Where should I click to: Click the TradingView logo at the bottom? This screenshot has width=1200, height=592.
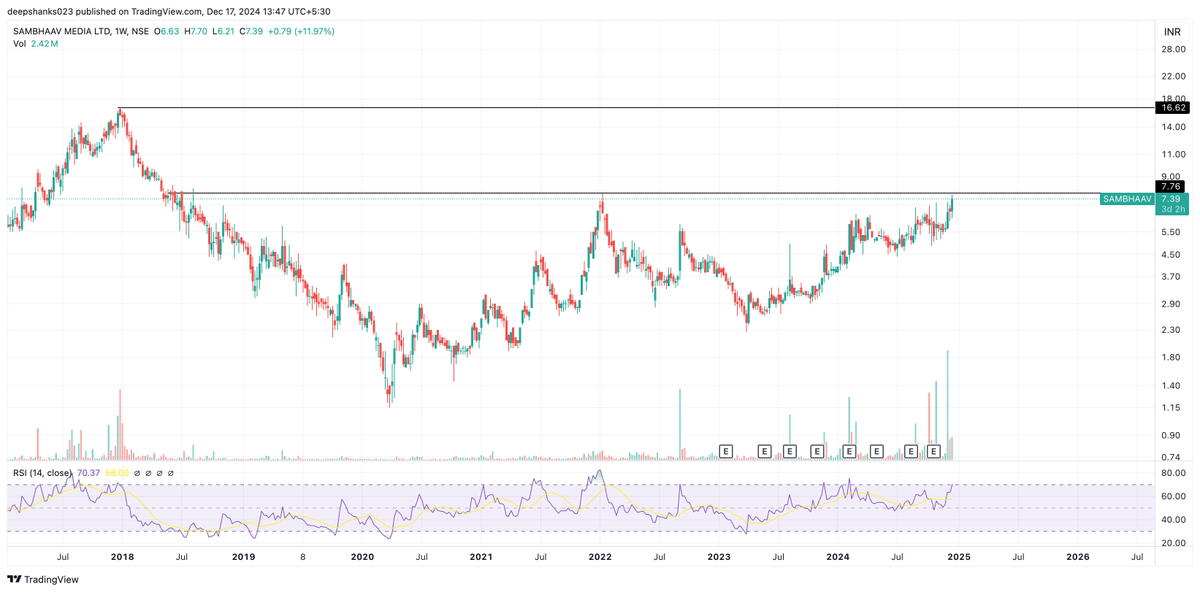point(43,579)
